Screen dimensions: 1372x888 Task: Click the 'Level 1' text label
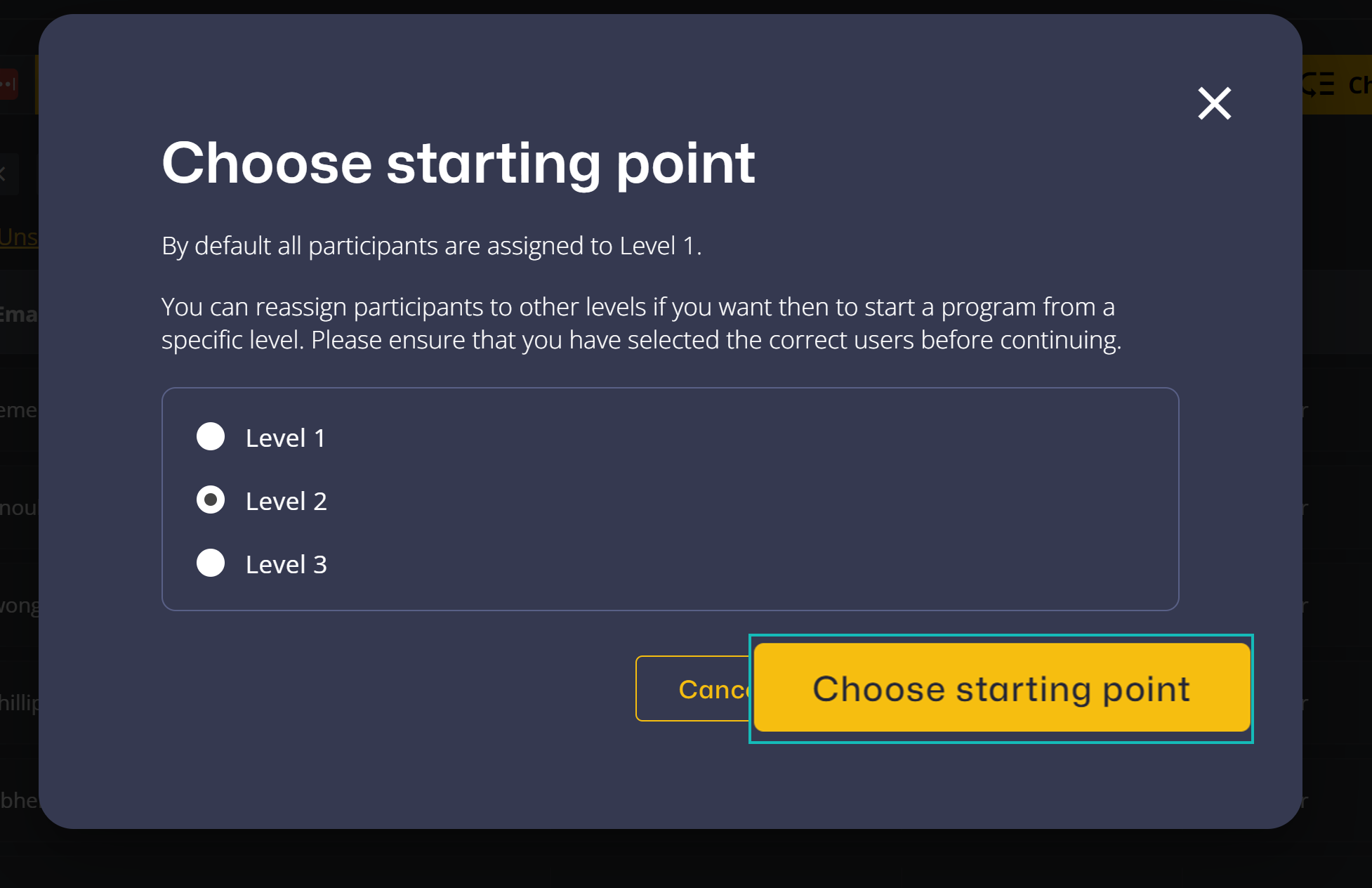tap(285, 437)
